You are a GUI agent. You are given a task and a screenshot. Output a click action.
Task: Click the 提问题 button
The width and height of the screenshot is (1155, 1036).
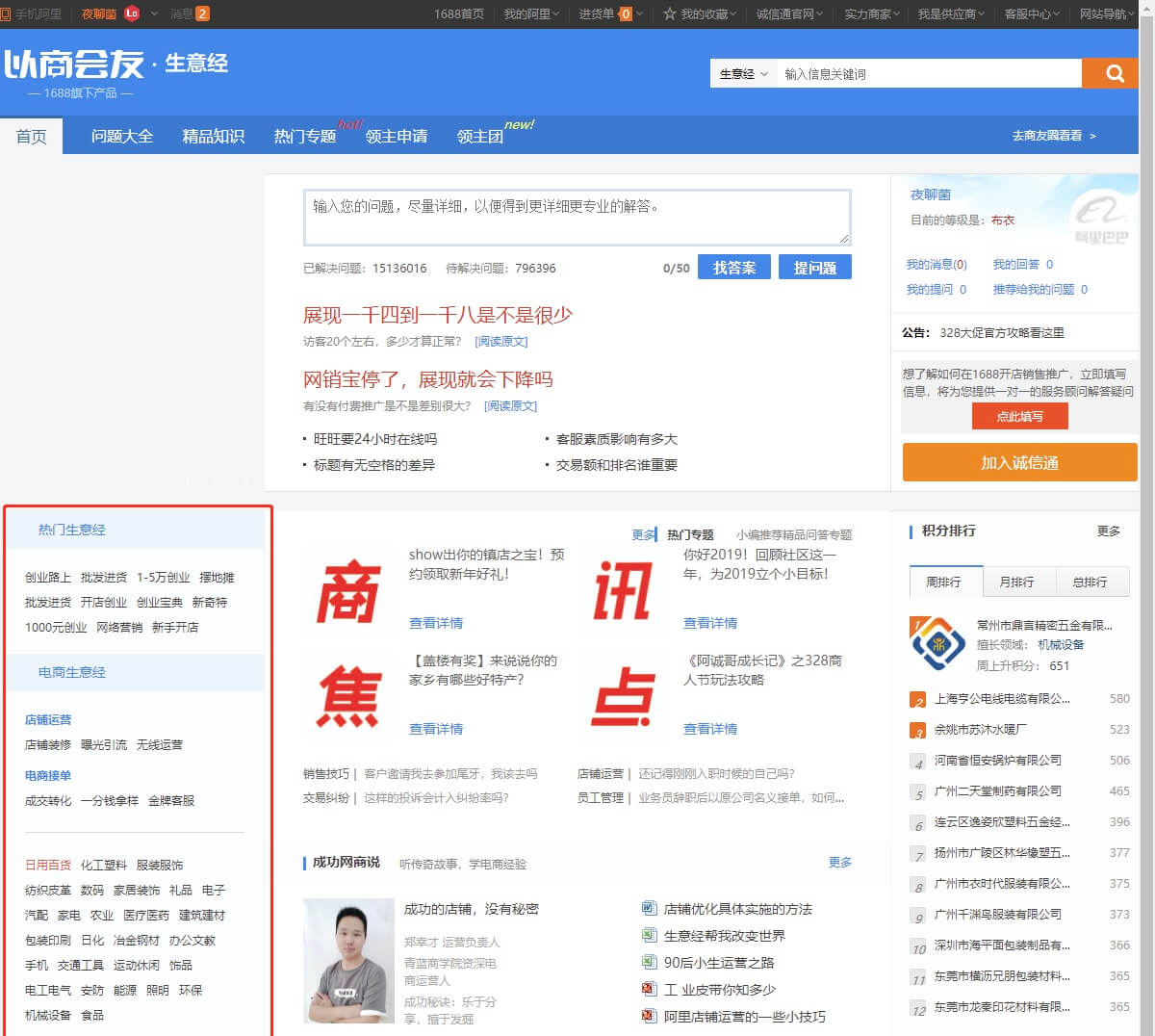(x=815, y=268)
